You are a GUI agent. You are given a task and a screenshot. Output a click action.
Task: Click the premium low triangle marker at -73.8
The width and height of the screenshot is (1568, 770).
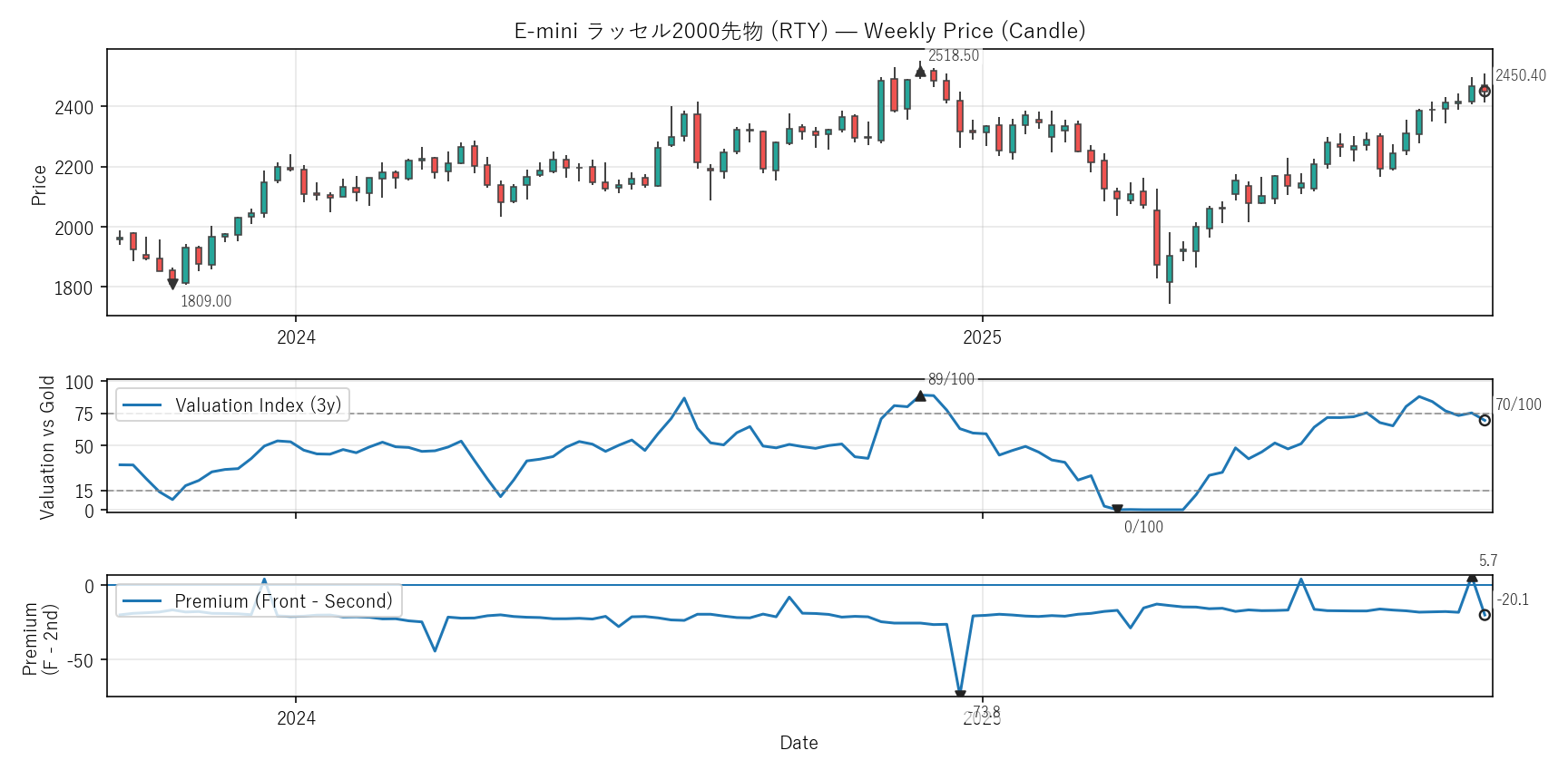point(960,695)
